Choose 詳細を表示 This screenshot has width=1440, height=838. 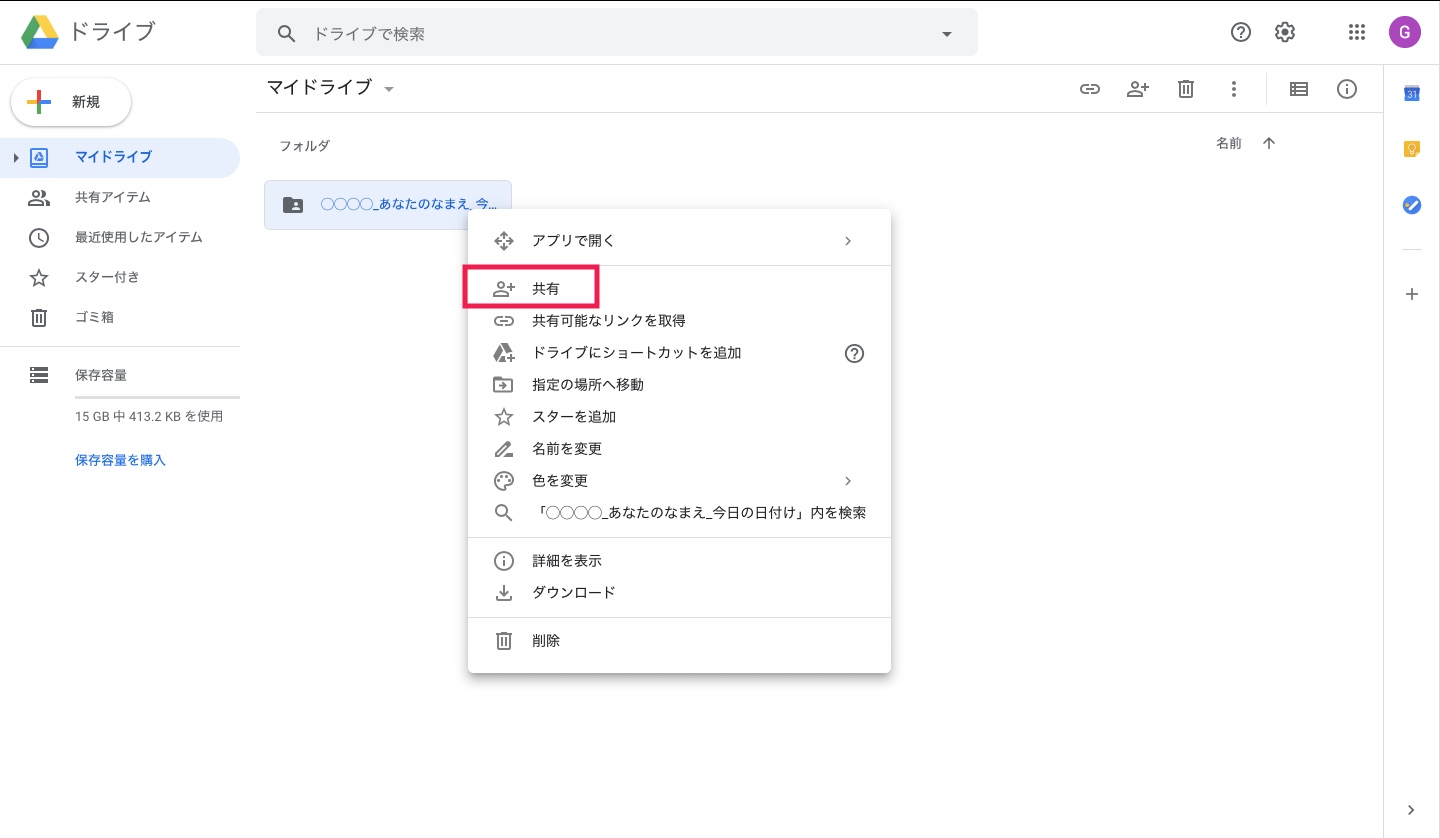(679, 561)
